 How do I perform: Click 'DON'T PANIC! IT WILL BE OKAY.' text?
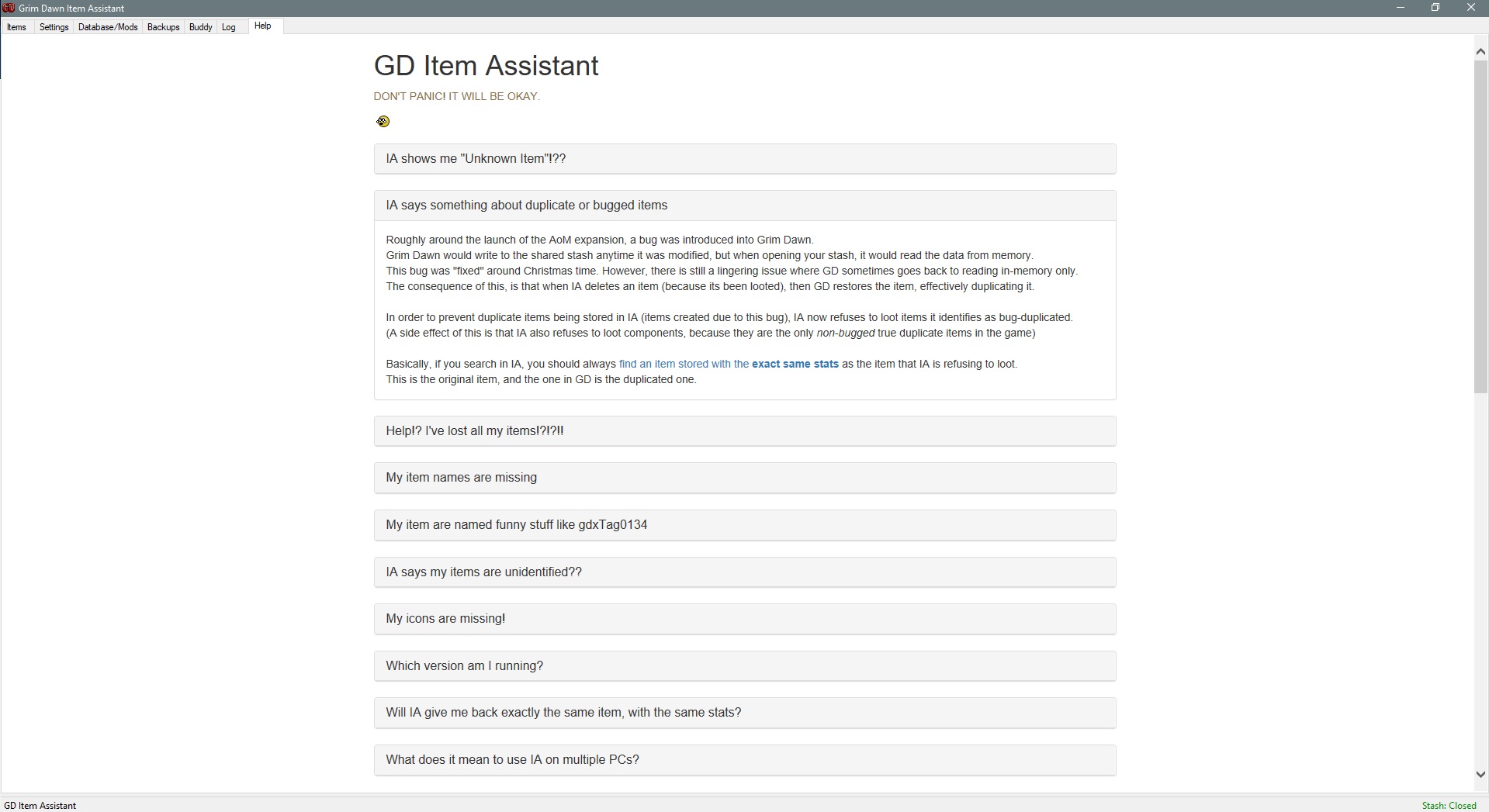[x=457, y=96]
